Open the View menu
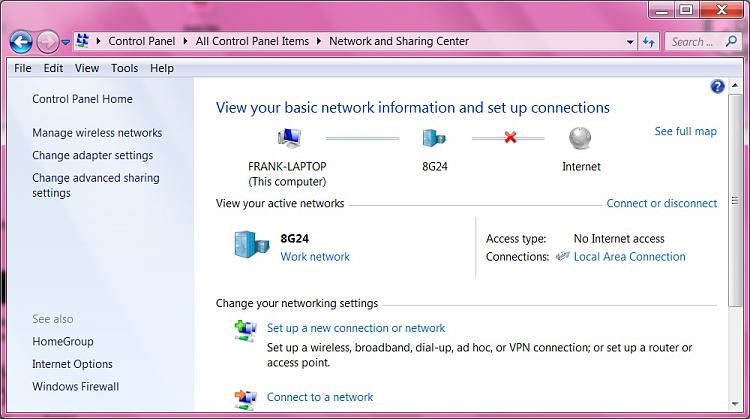The image size is (750, 419). click(87, 68)
